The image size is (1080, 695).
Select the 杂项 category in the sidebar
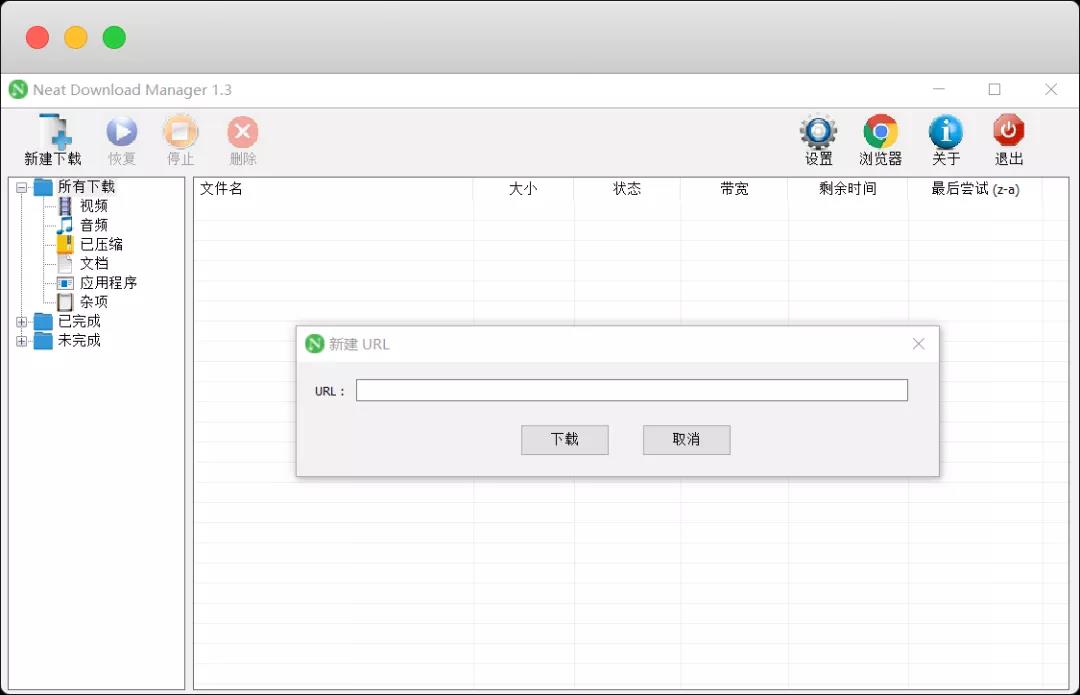pyautogui.click(x=92, y=301)
